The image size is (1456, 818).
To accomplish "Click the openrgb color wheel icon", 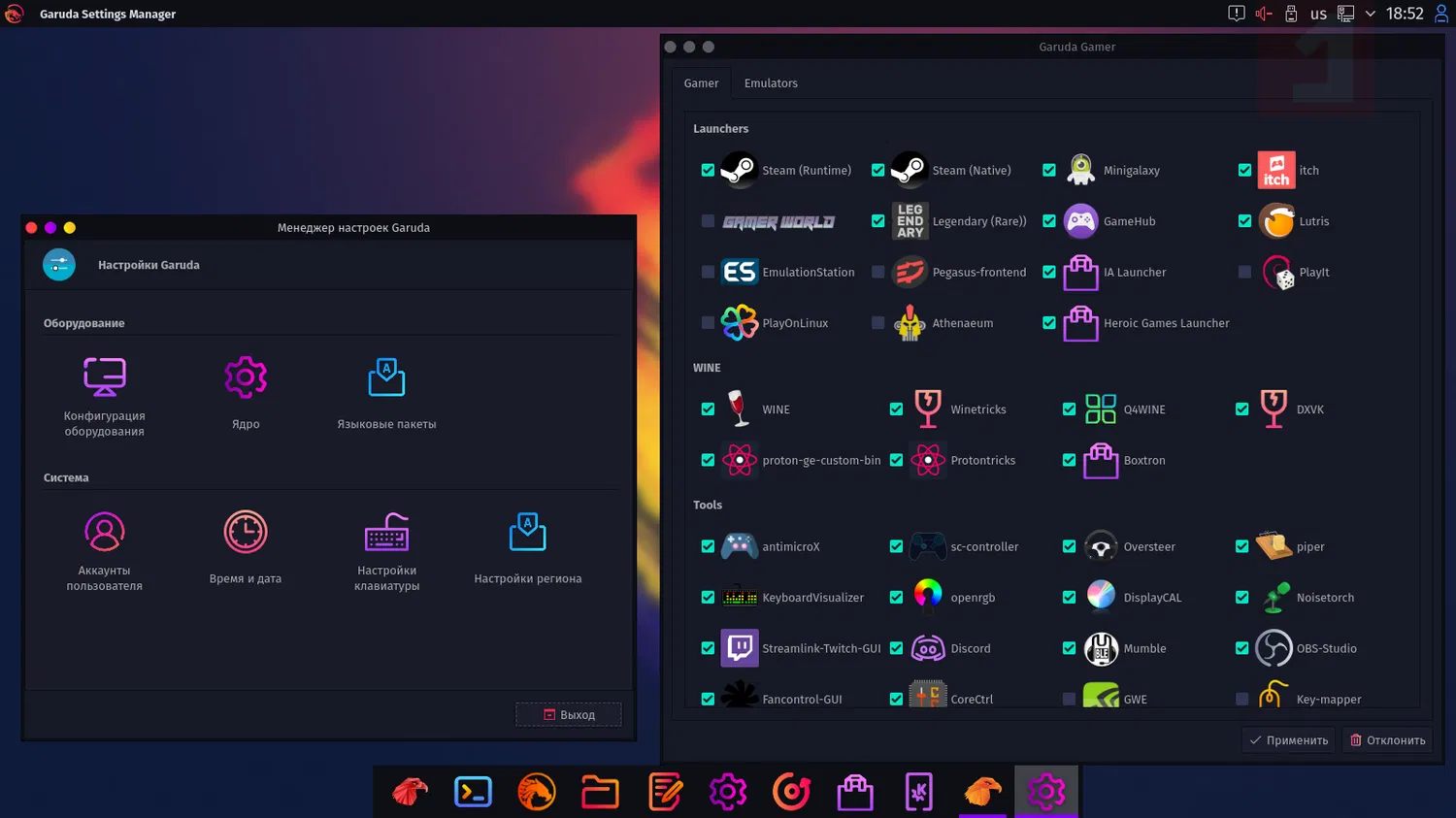I will click(x=928, y=598).
